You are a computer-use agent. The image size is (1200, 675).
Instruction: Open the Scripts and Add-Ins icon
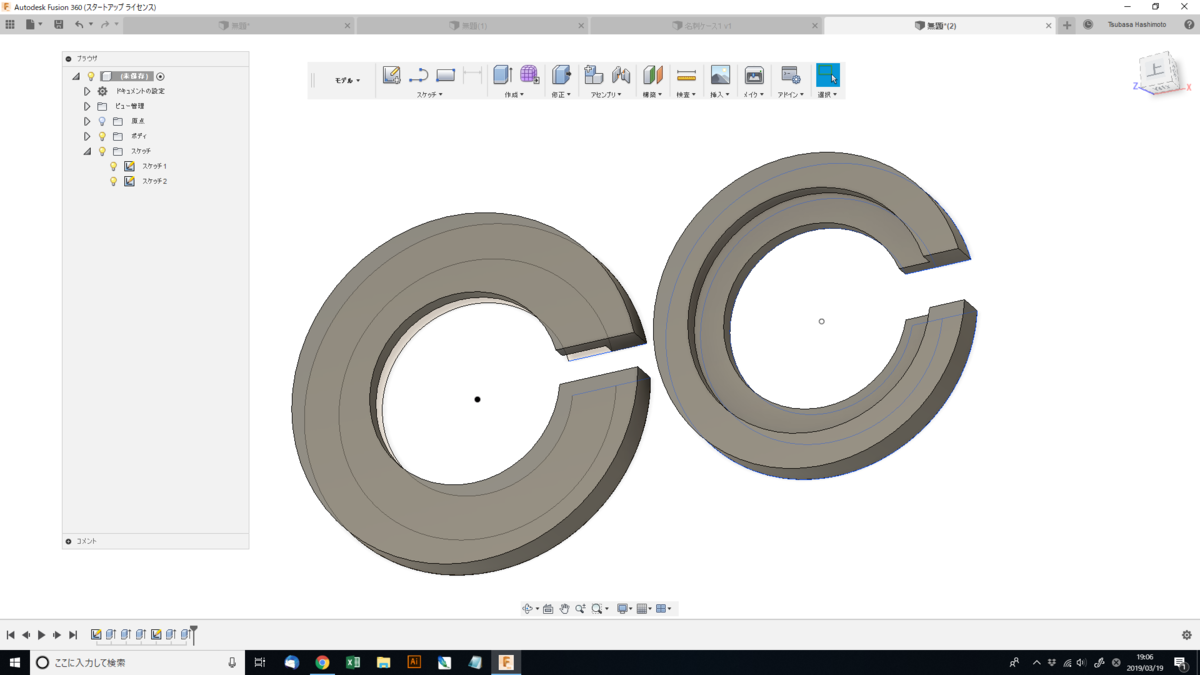tap(790, 75)
